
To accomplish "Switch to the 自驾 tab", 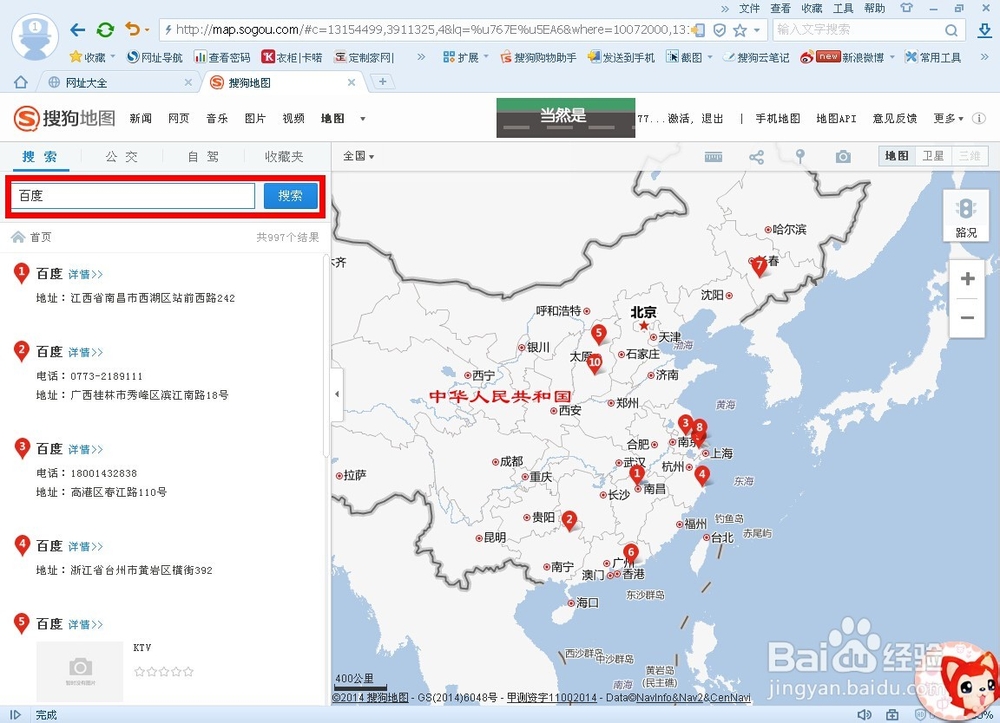I will 203,157.
